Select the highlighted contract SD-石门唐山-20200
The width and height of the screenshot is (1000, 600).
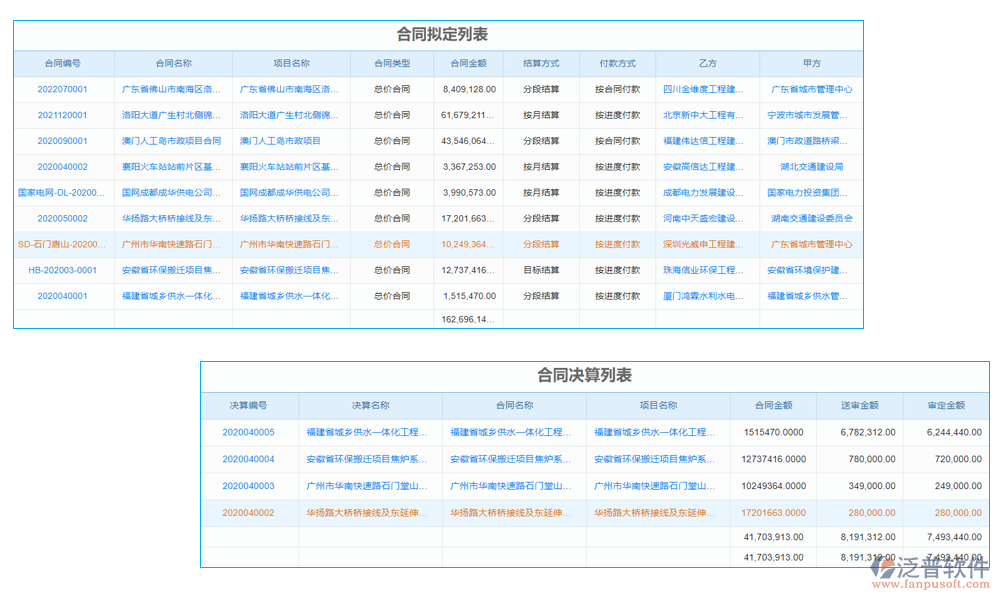pos(63,244)
